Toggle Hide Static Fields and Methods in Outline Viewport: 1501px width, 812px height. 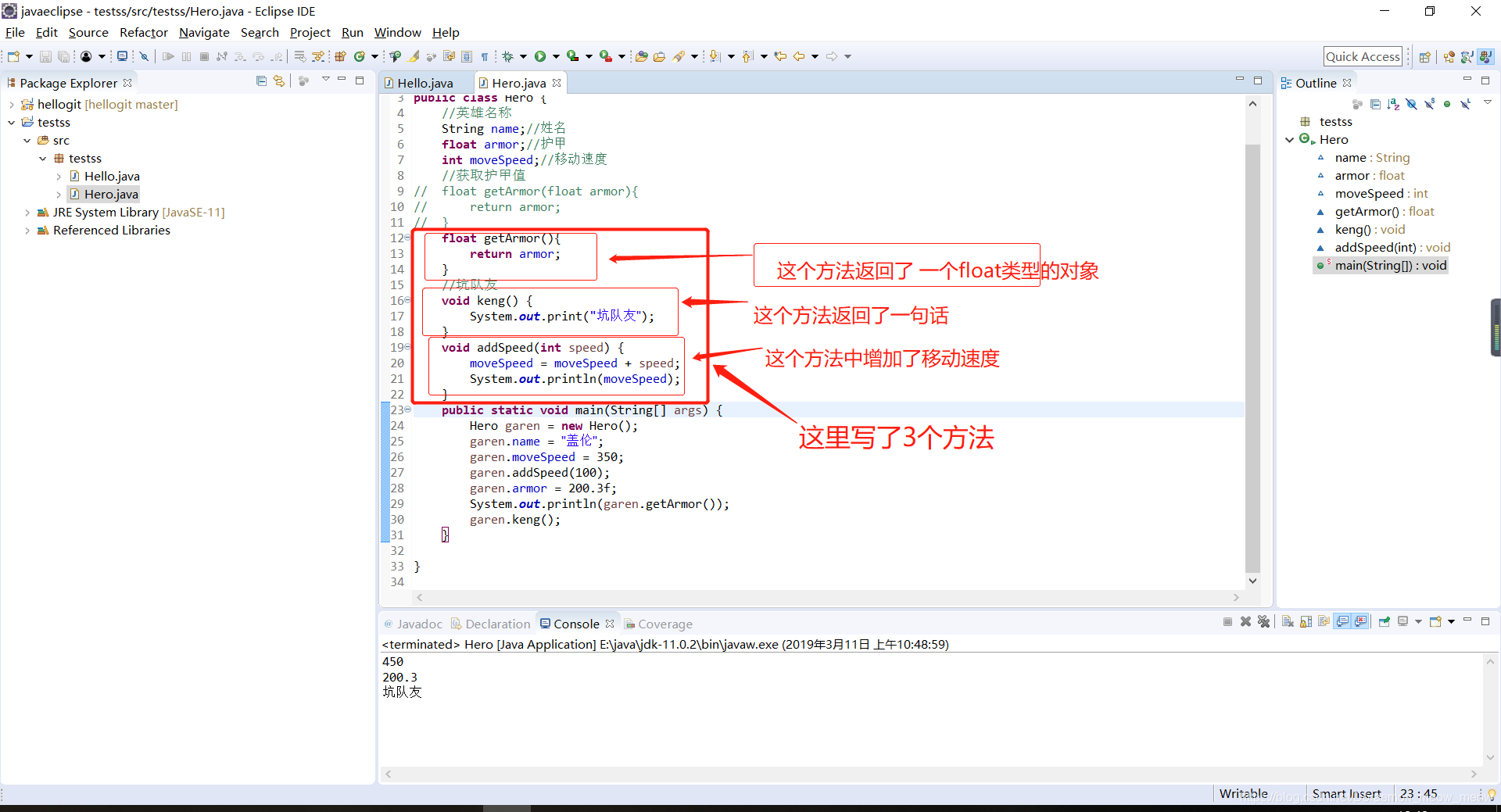[x=1429, y=104]
